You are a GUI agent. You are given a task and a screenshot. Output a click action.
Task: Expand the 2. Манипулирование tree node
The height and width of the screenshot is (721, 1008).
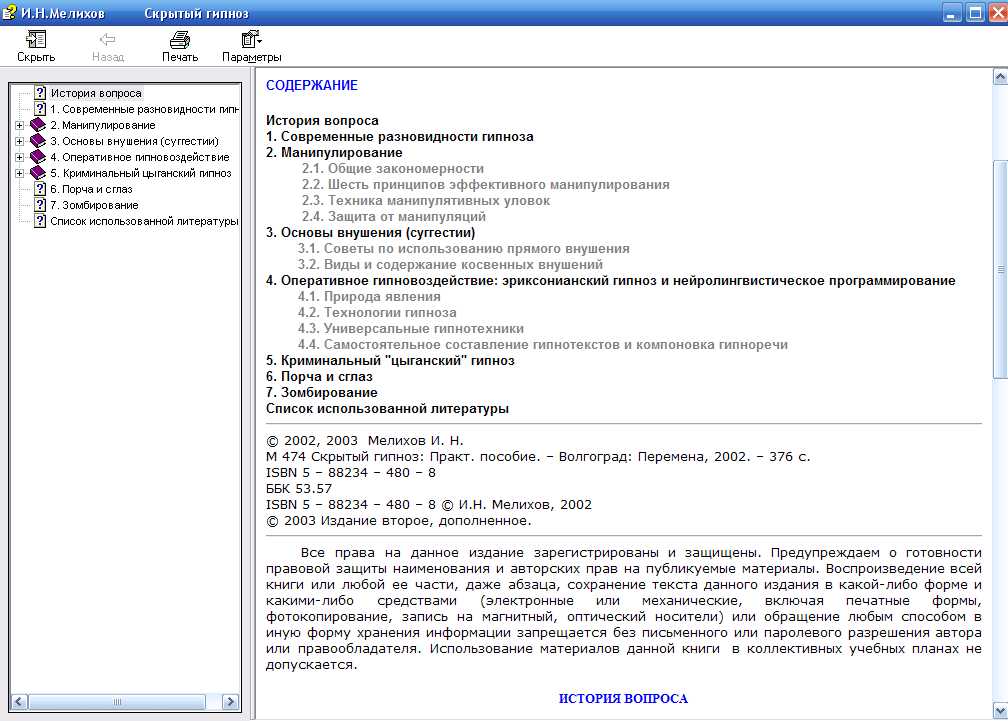tap(20, 125)
